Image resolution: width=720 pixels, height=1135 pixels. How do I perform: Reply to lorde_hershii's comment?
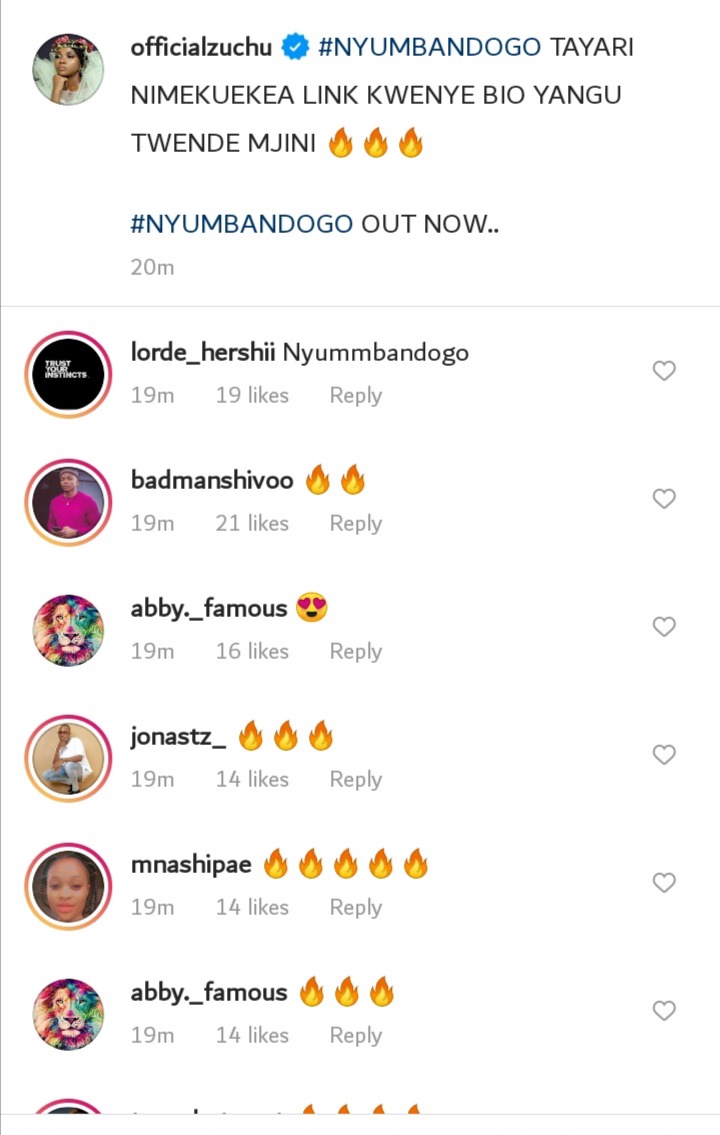355,396
